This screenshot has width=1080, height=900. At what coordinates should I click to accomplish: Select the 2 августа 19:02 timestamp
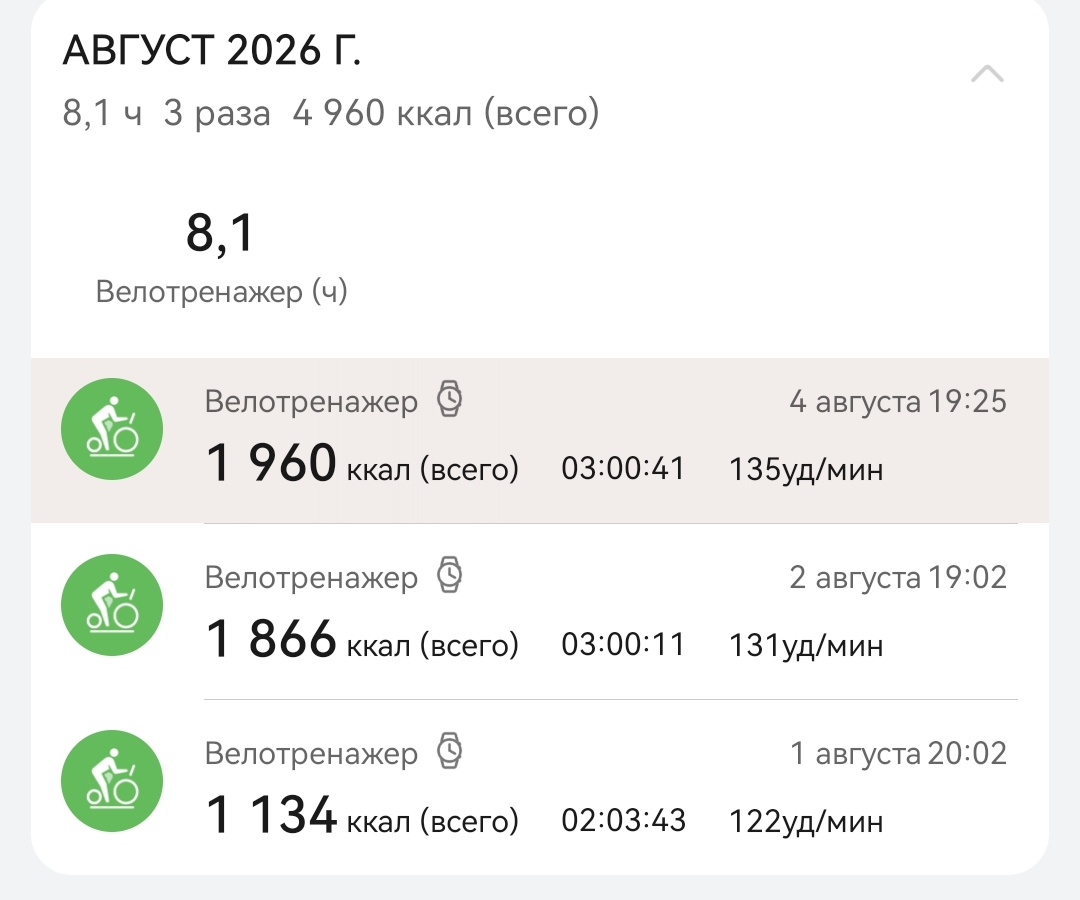coord(898,578)
